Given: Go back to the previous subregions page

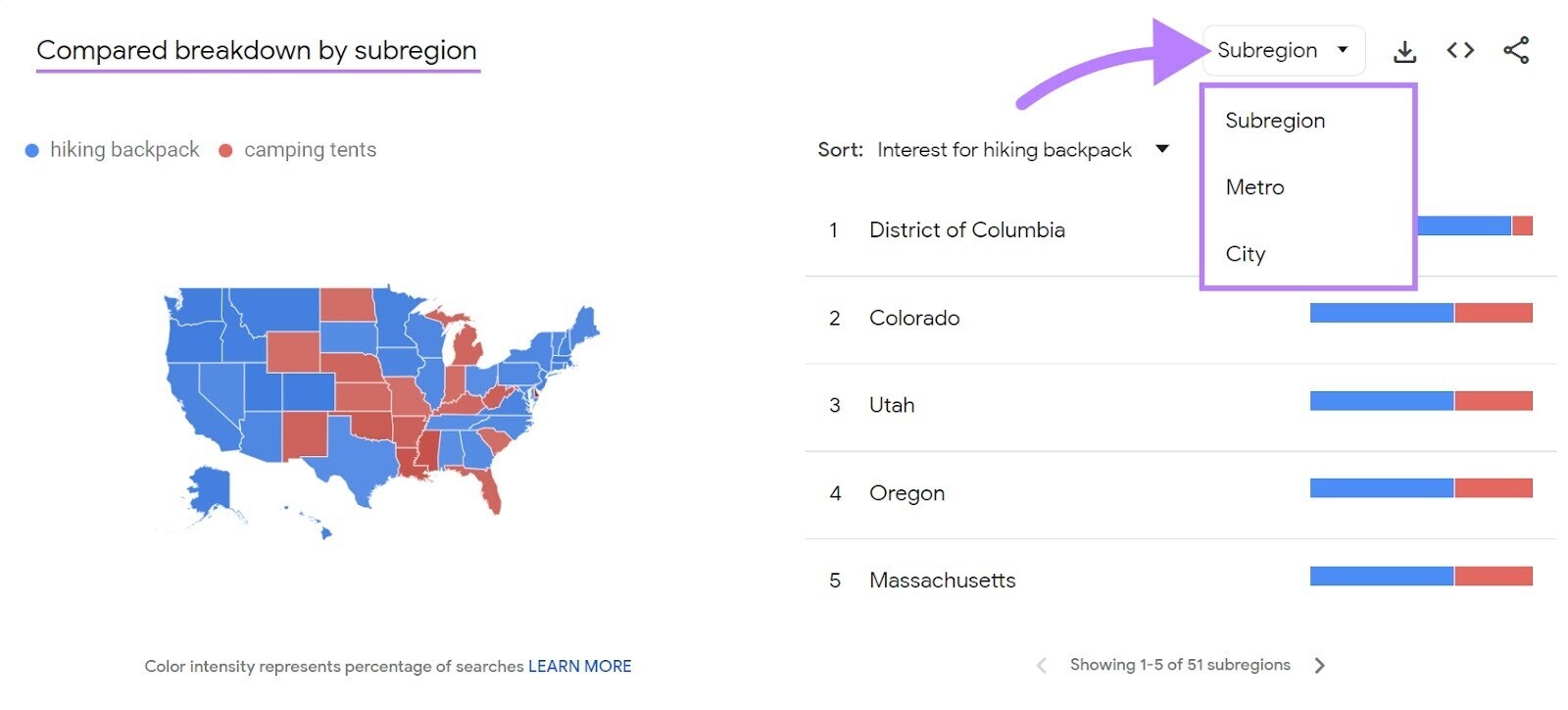Looking at the screenshot, I should [x=1041, y=665].
